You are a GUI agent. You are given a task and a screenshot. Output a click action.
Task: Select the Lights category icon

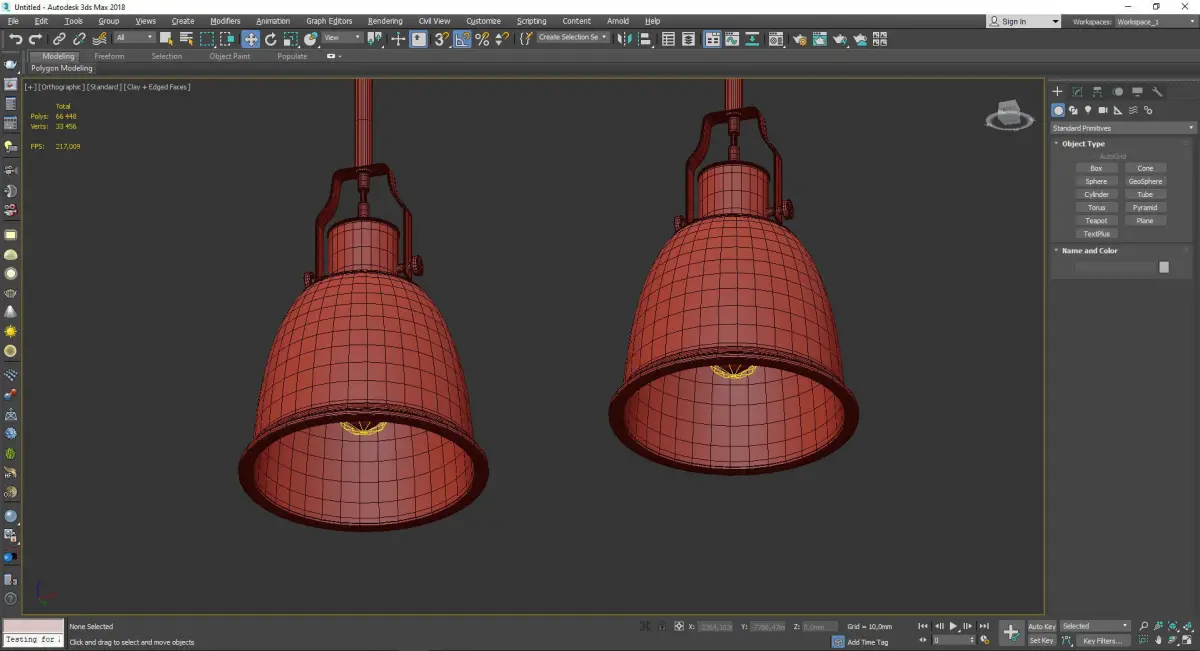(x=1088, y=110)
